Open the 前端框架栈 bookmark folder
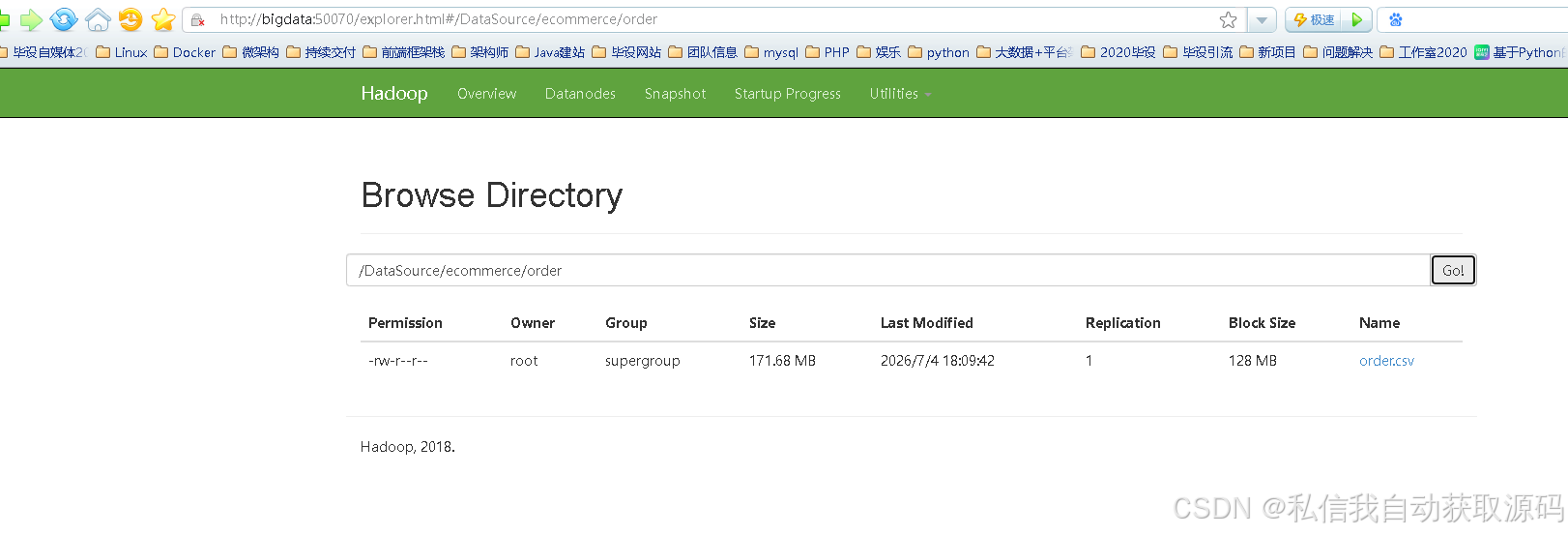The width and height of the screenshot is (1568, 535). click(x=404, y=52)
